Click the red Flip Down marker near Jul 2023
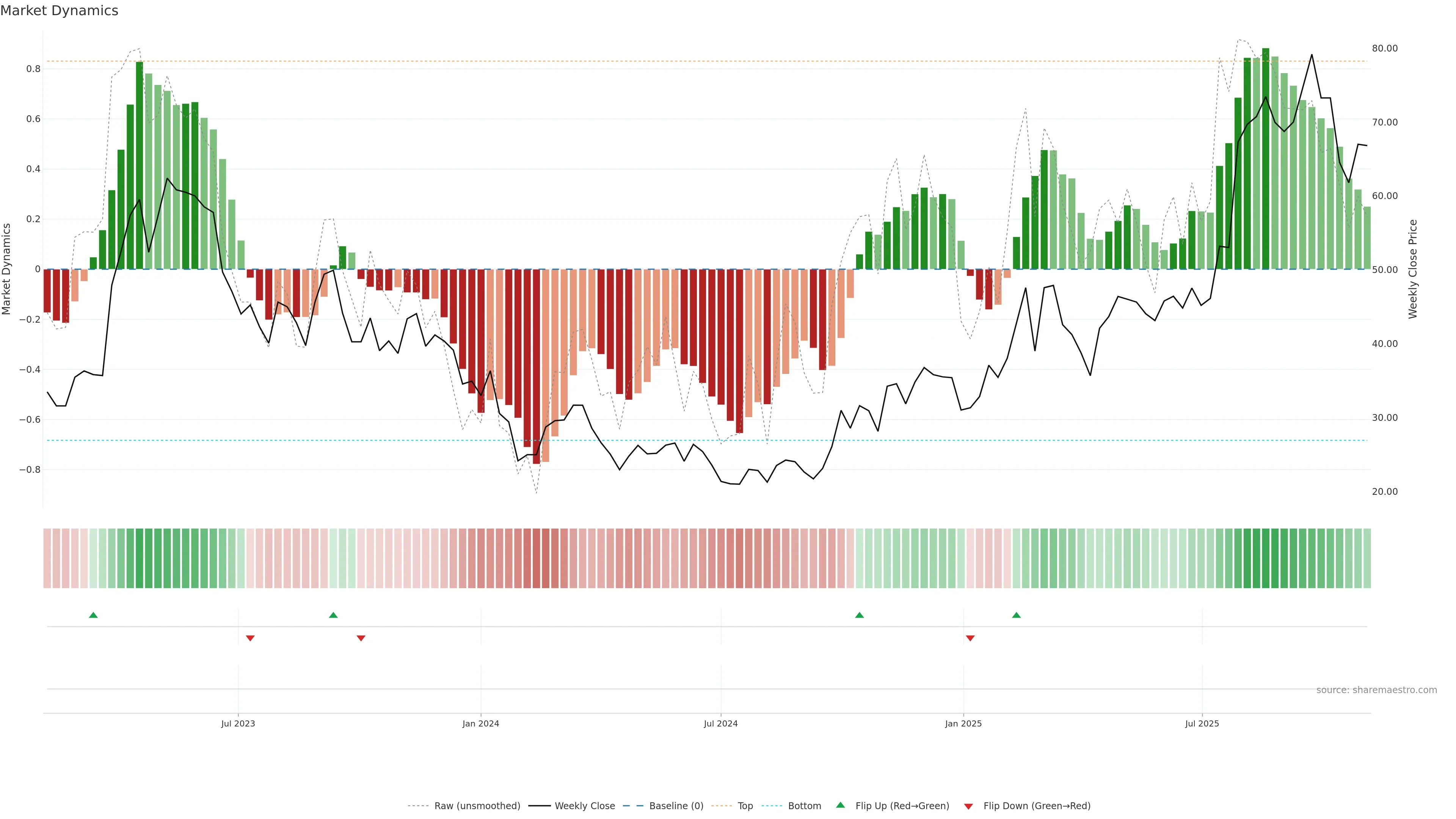1456x819 pixels. click(x=250, y=638)
